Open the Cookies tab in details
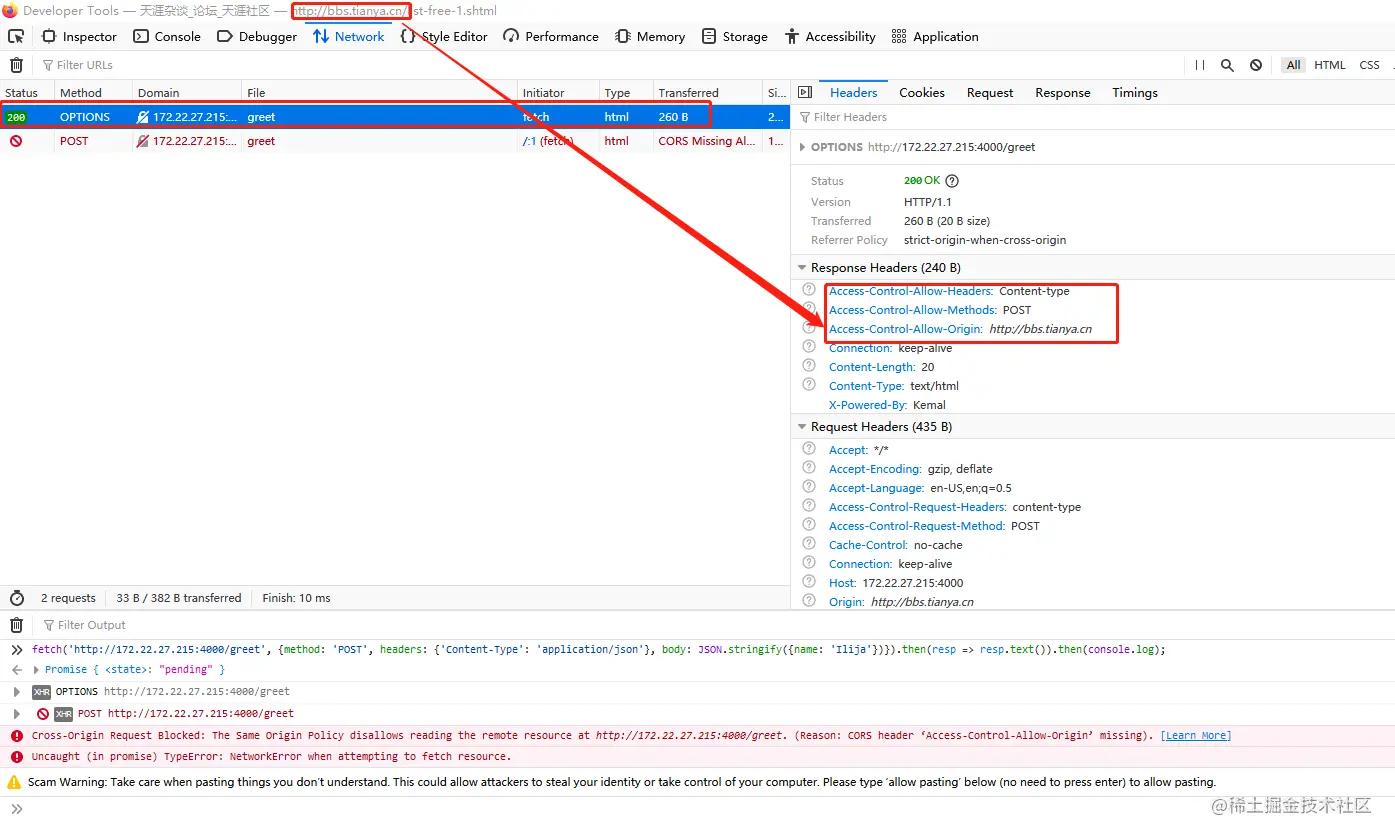Image resolution: width=1395 pixels, height=838 pixels. coord(921,92)
